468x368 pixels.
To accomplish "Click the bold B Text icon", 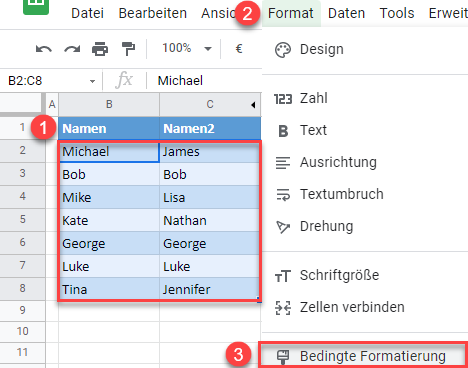I will click(283, 131).
